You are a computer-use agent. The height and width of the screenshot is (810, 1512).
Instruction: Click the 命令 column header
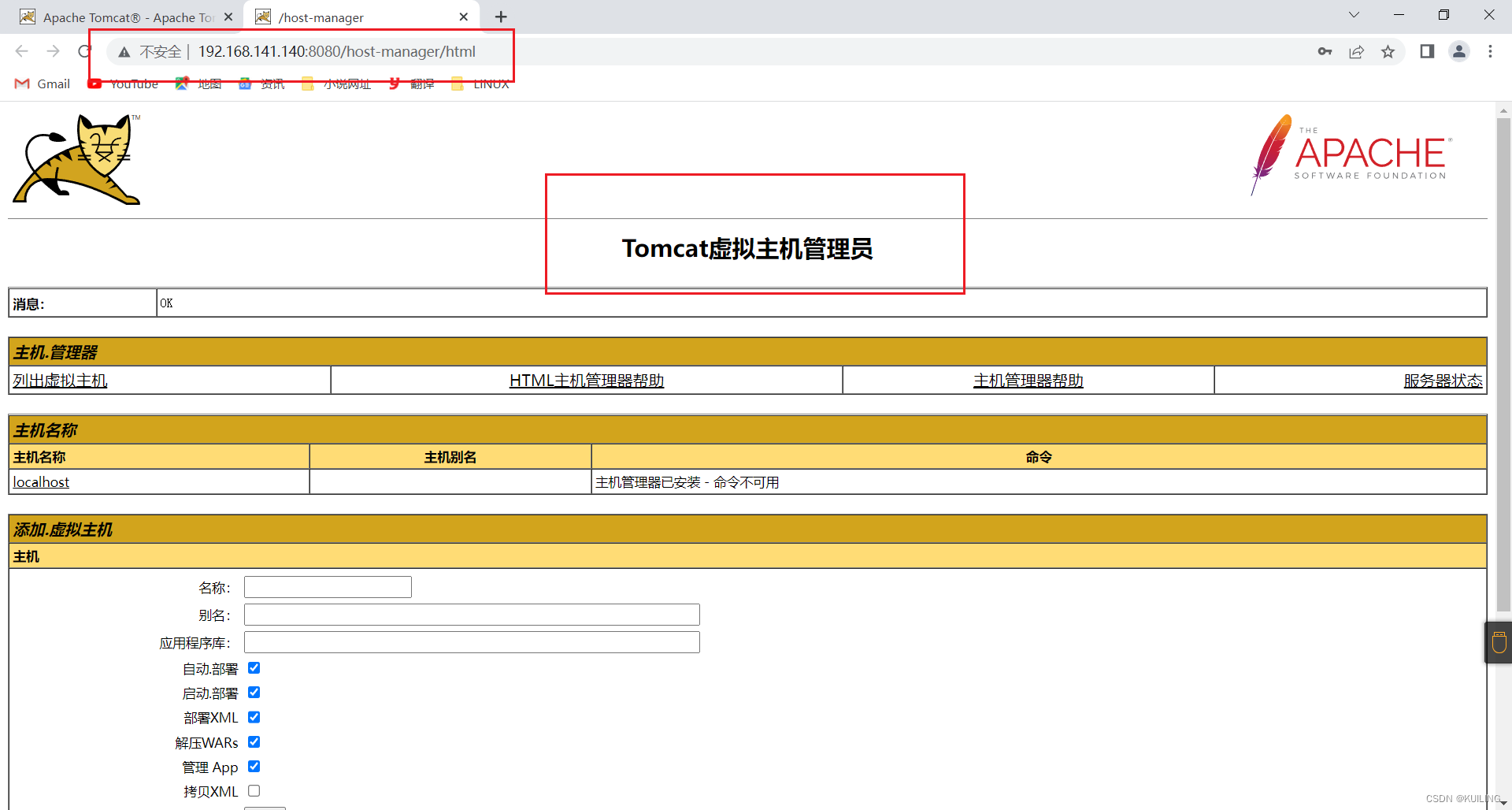(x=1039, y=457)
